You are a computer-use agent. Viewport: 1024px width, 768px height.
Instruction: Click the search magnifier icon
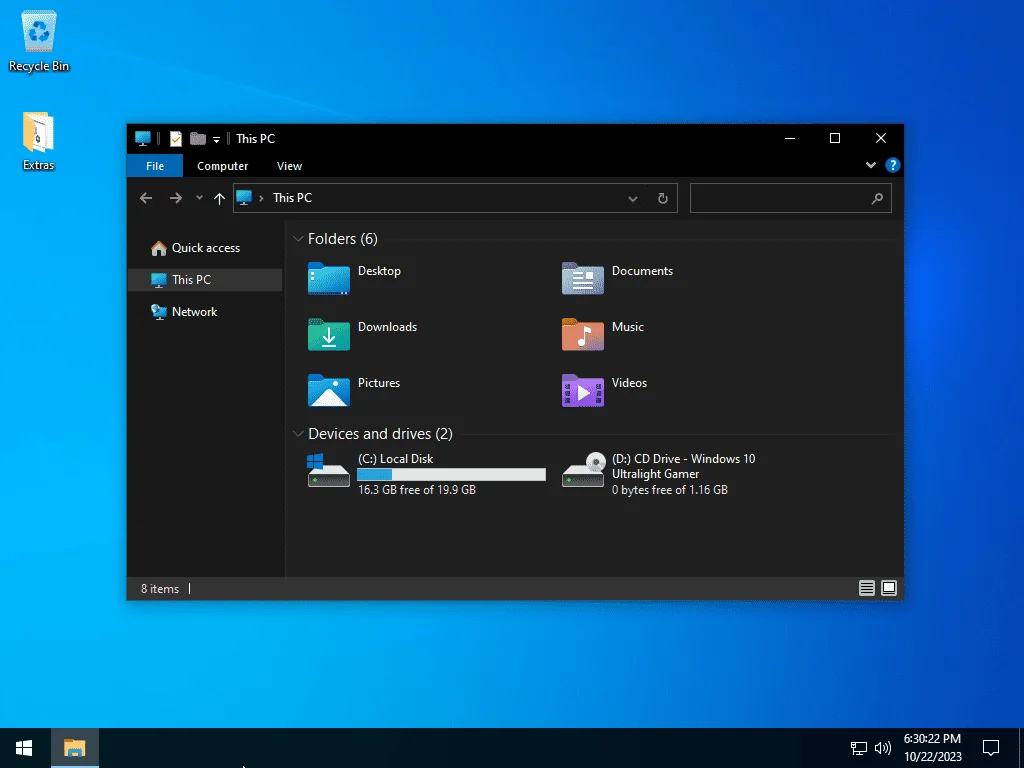(x=877, y=198)
